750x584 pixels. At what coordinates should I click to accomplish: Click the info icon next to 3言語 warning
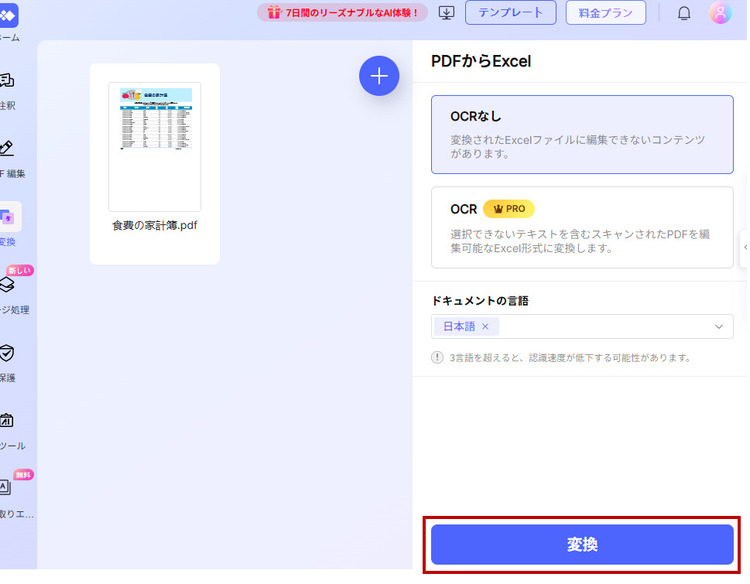click(x=437, y=357)
